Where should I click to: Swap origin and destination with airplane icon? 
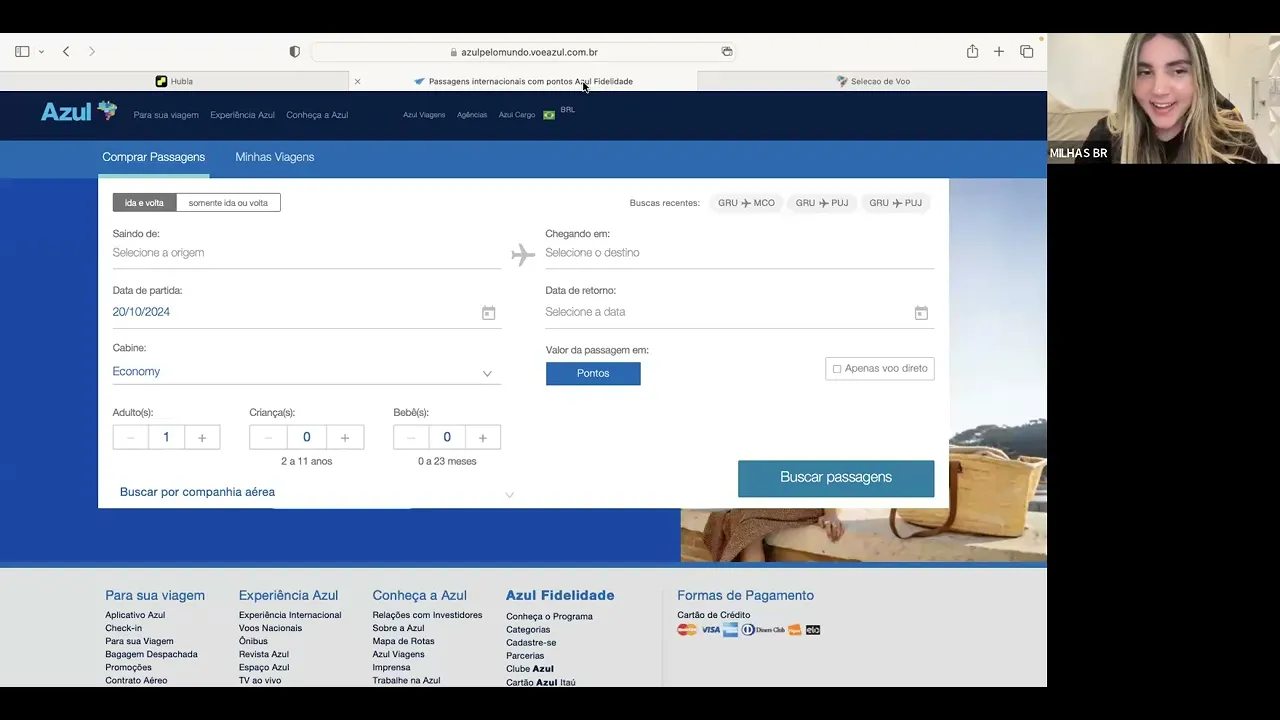coord(523,255)
